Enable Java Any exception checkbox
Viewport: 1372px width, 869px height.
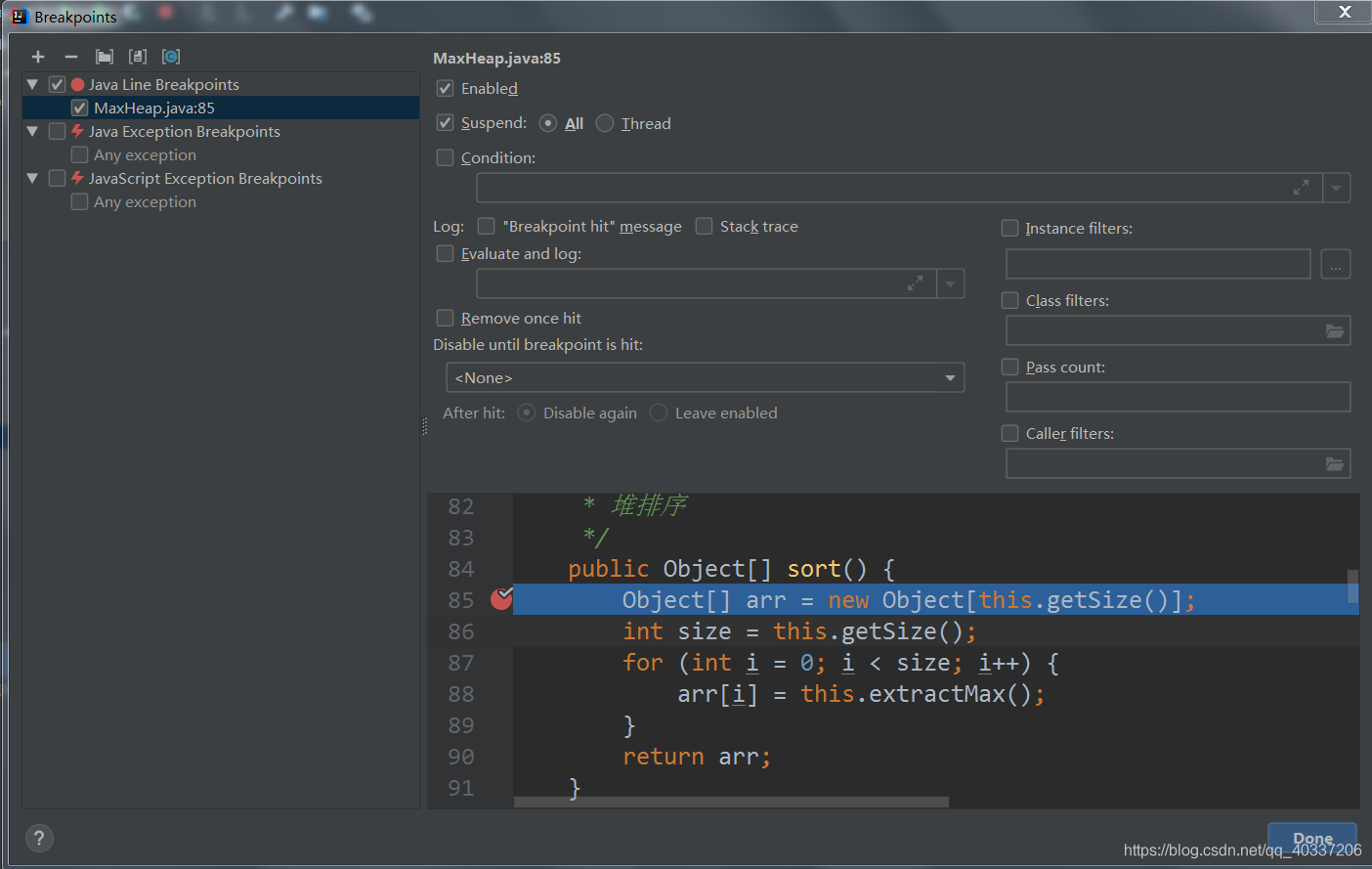coord(80,154)
